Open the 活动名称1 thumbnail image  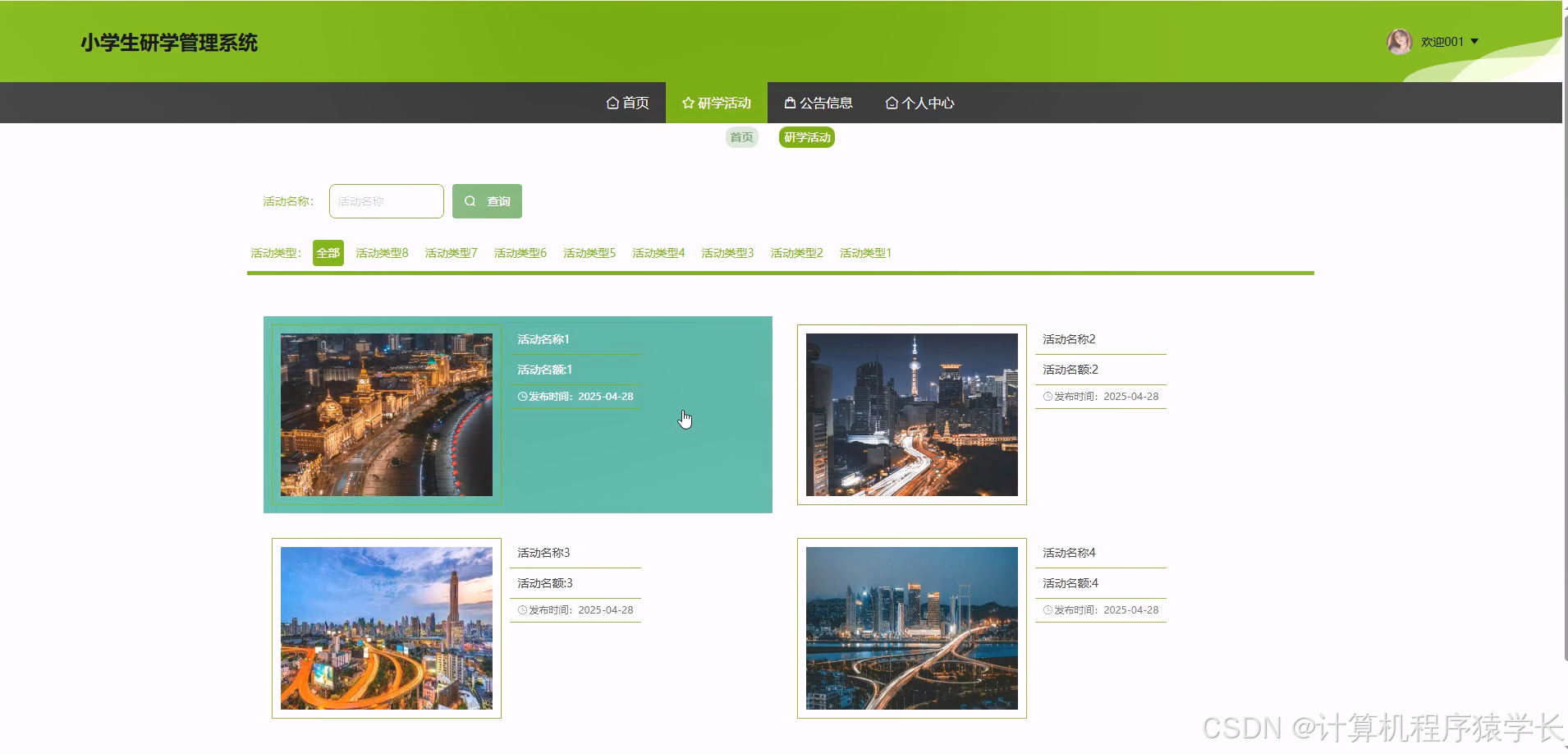coord(387,415)
